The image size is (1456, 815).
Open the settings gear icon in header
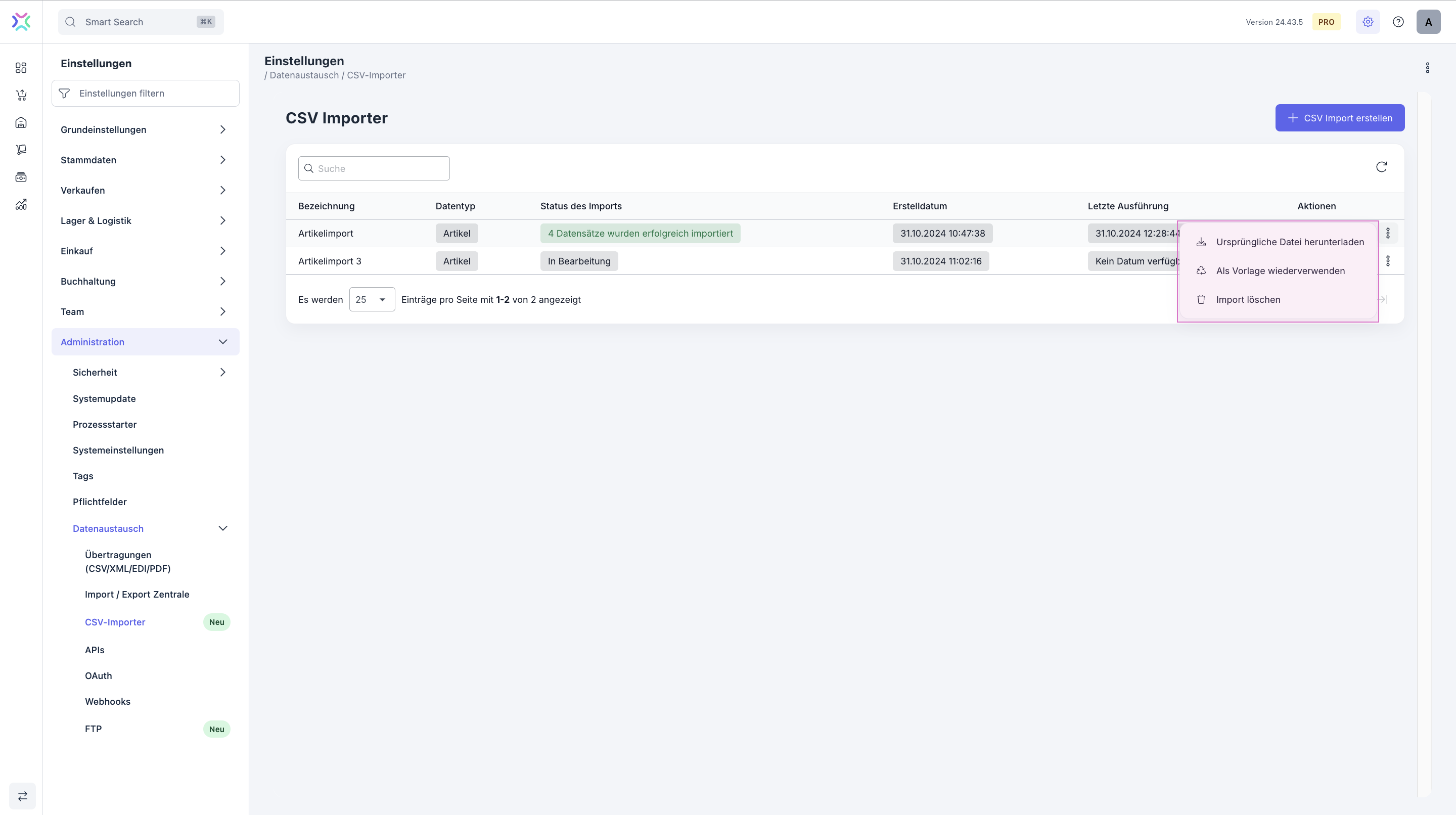(1368, 22)
